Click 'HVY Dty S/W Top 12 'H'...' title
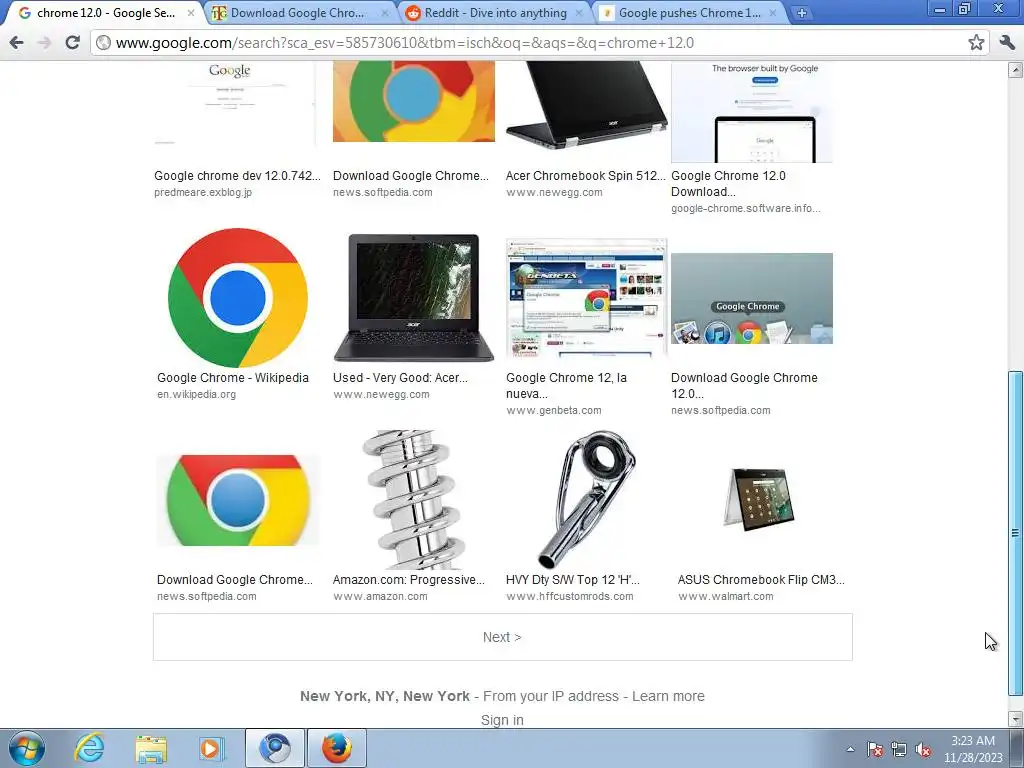The height and width of the screenshot is (768, 1024). click(573, 579)
